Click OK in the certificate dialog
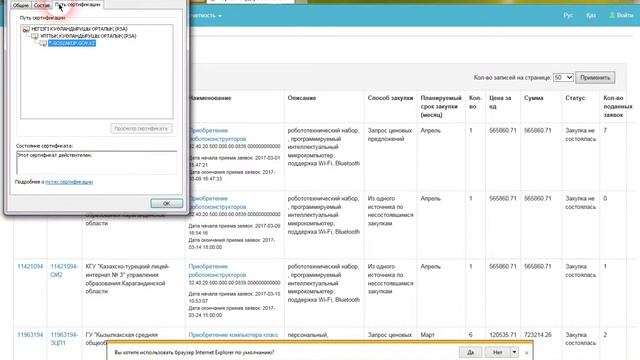640x360 pixels. (x=167, y=203)
